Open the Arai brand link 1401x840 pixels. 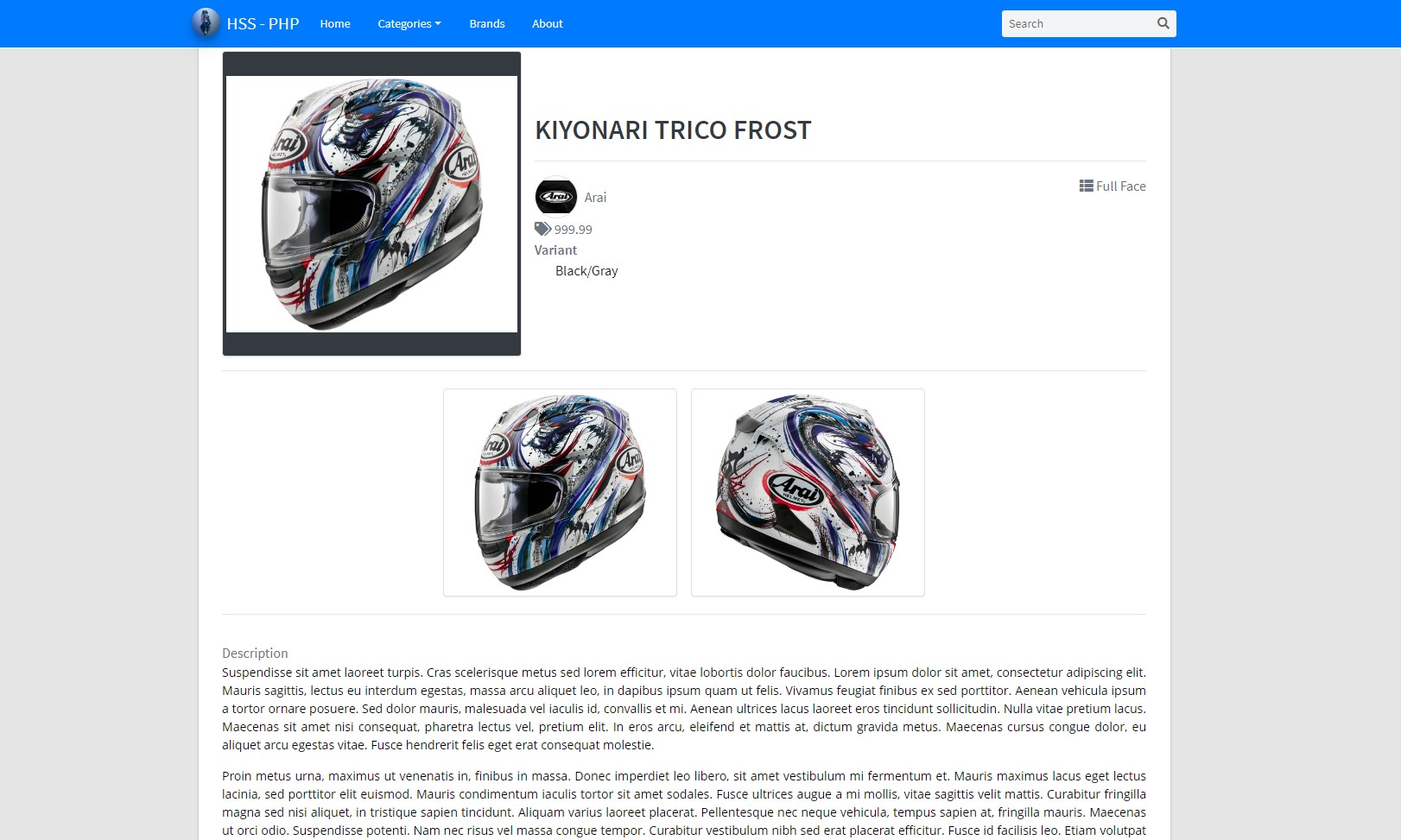pyautogui.click(x=595, y=198)
